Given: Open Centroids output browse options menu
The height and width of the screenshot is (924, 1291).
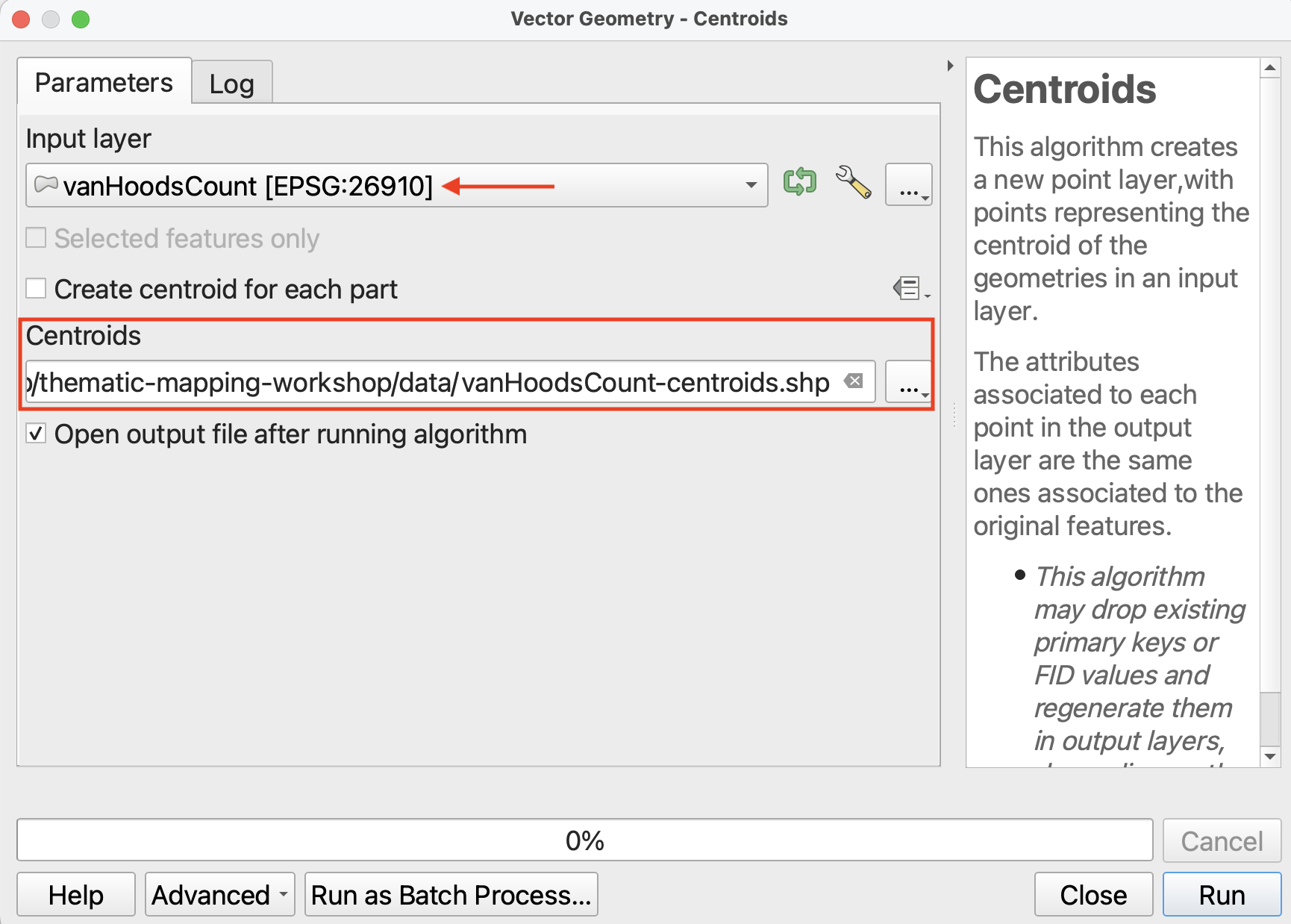Looking at the screenshot, I should pyautogui.click(x=909, y=382).
